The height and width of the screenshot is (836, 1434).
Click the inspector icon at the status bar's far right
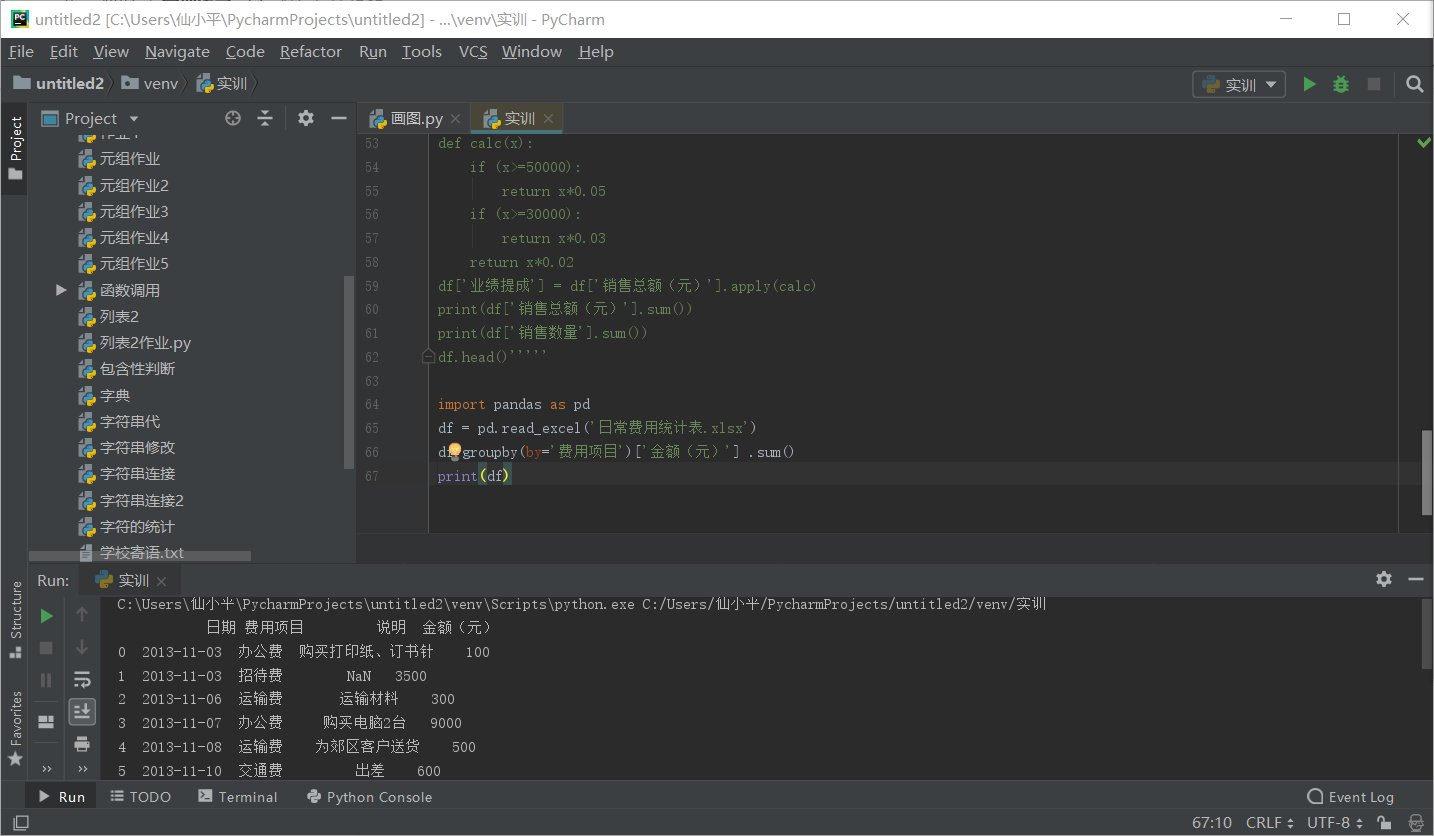[x=1415, y=823]
